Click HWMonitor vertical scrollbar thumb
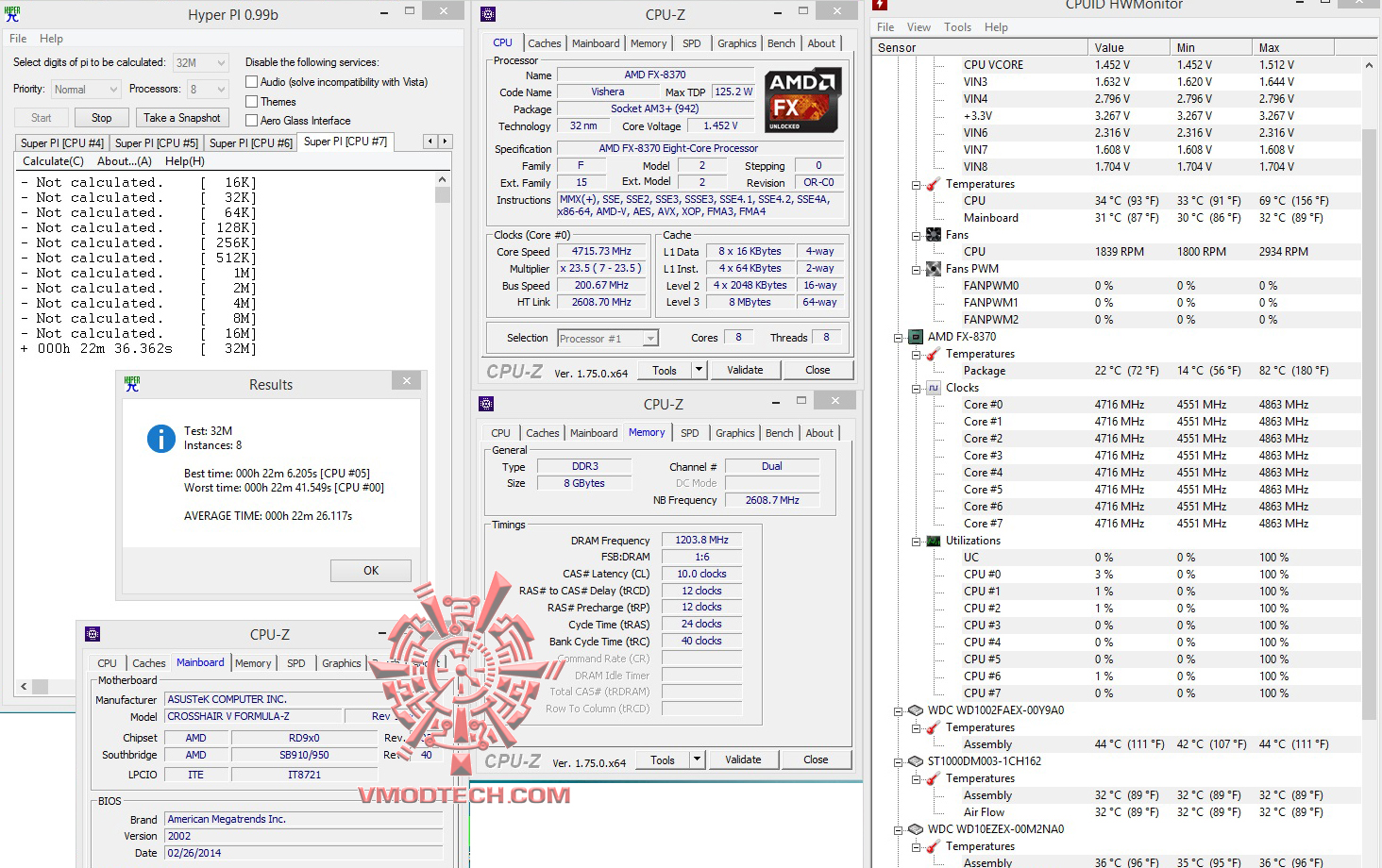 pos(1370,425)
